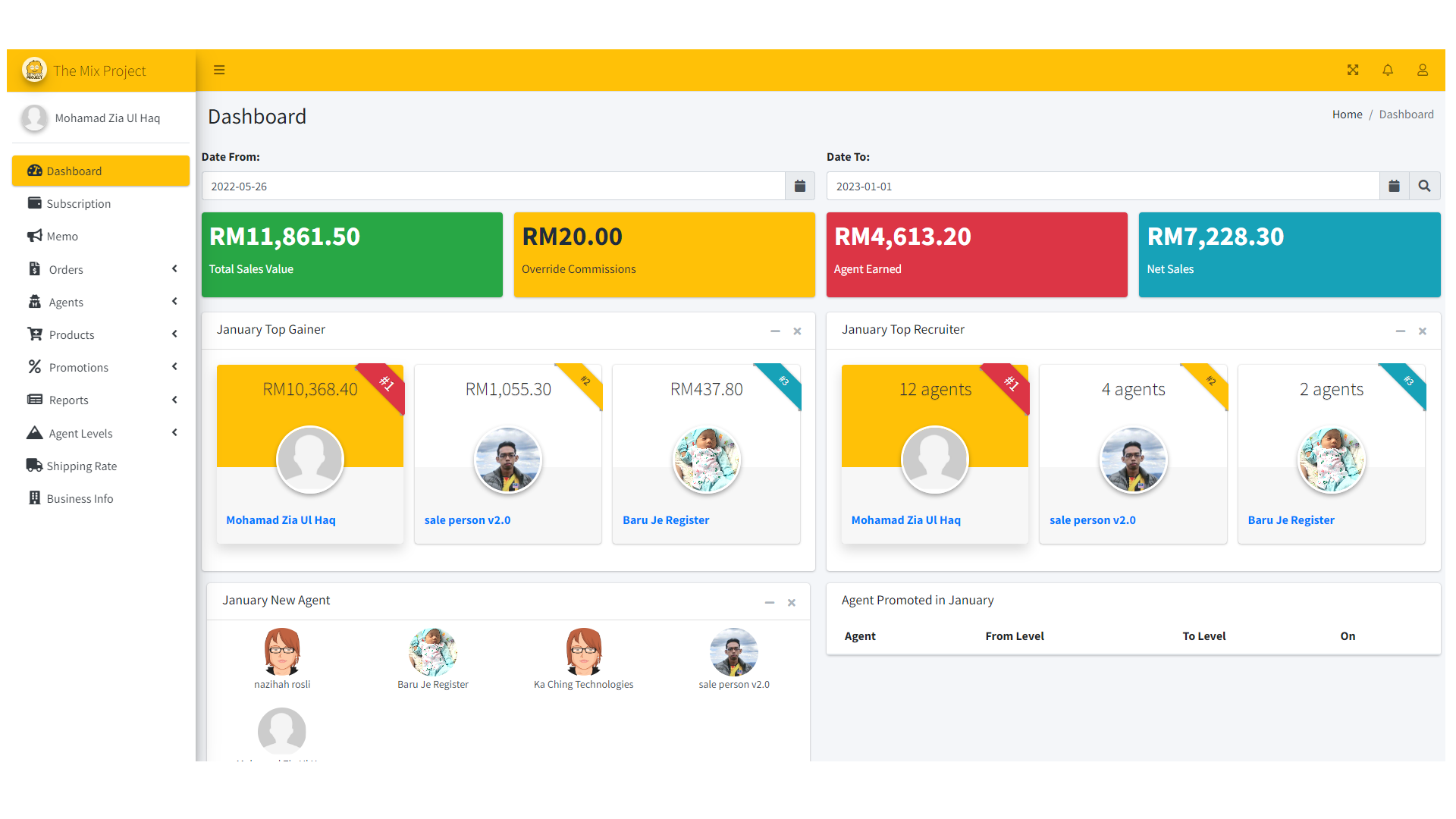
Task: Open Date To calendar picker icon
Action: (x=1394, y=187)
